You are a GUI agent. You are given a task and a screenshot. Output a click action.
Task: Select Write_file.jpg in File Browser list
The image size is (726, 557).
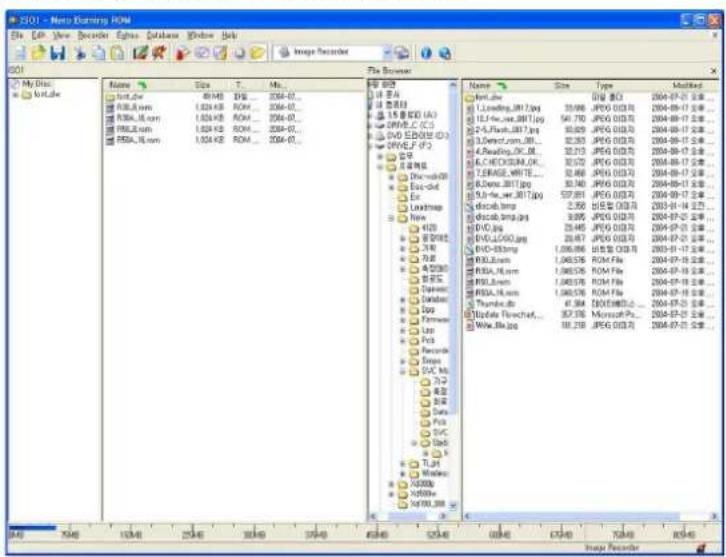tap(492, 325)
